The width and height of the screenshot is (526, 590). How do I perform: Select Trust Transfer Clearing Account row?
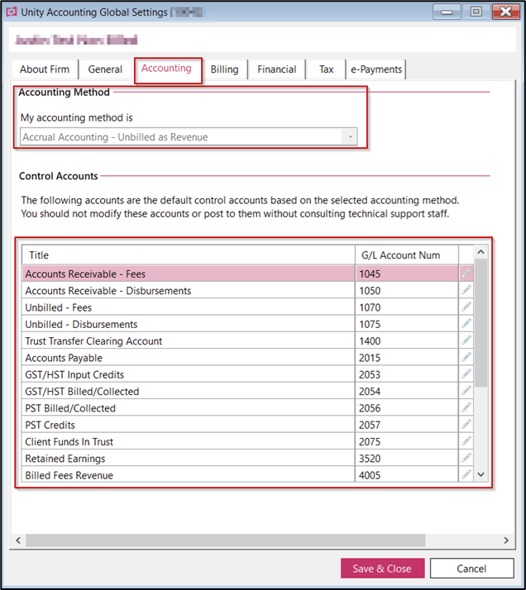click(x=248, y=341)
